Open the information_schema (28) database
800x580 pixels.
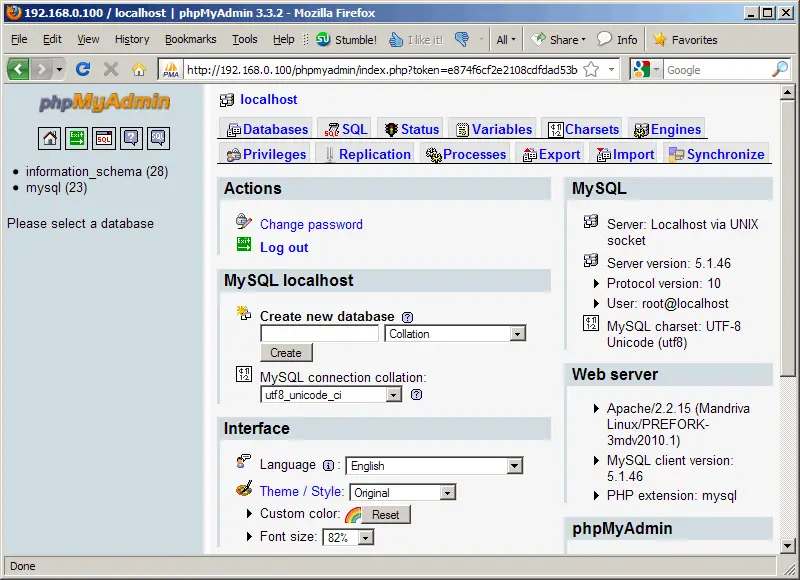(97, 171)
